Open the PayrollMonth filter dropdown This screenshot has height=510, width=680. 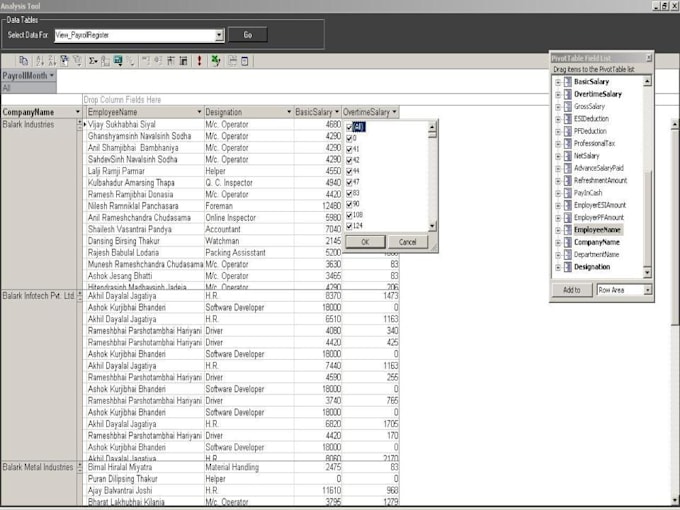[52, 75]
